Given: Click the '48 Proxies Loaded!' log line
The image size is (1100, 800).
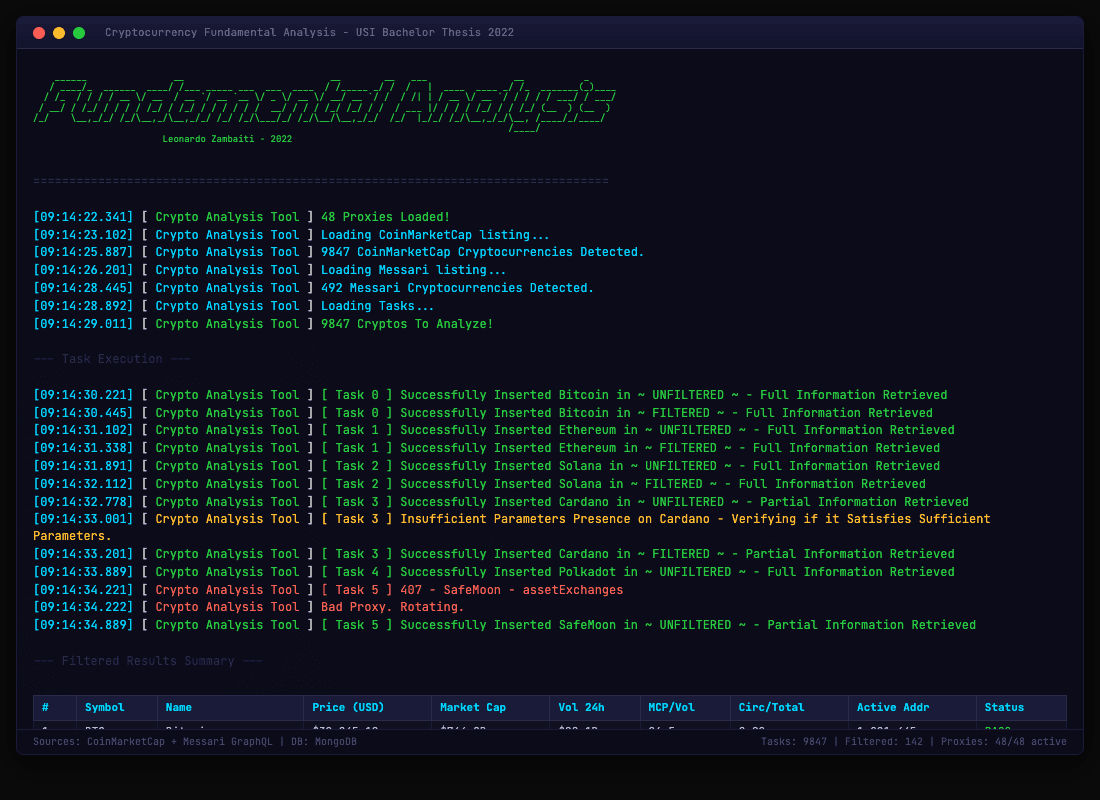Looking at the screenshot, I should tap(385, 217).
